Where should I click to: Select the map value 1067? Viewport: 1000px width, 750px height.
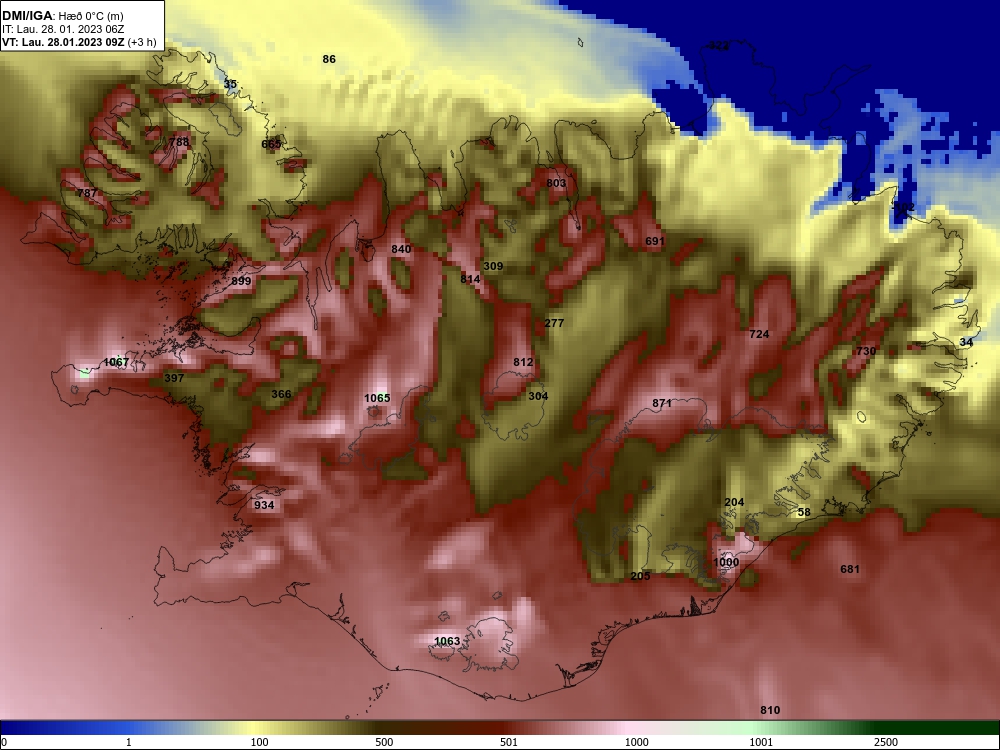click(116, 362)
